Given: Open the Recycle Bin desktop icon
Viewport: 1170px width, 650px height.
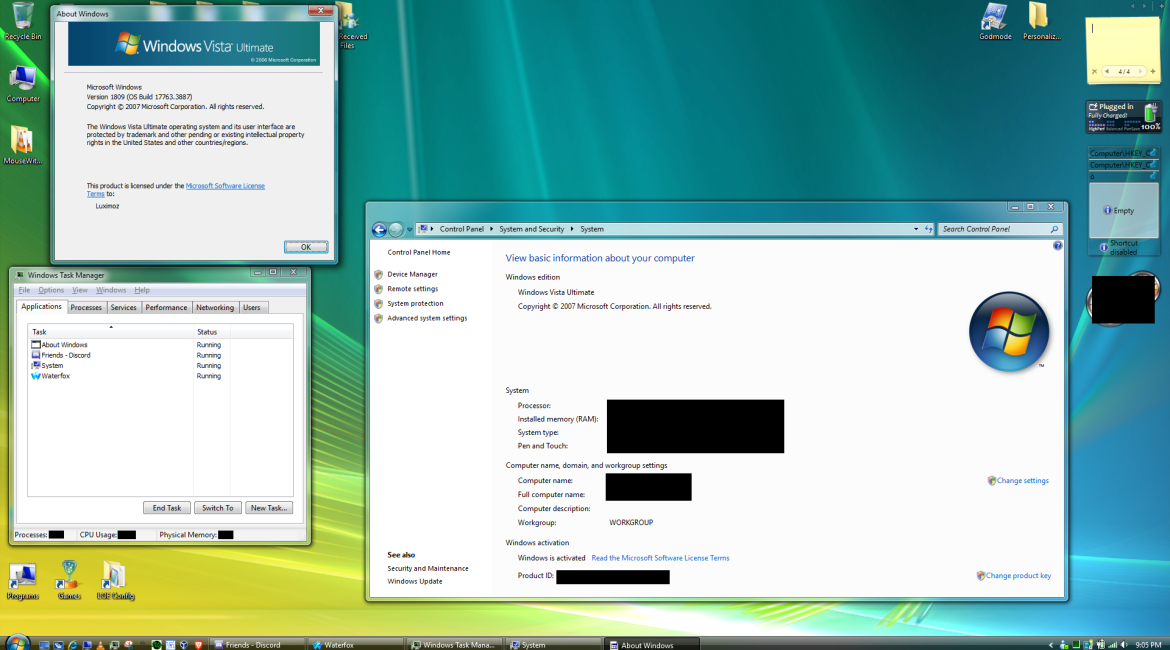Looking at the screenshot, I should point(22,21).
